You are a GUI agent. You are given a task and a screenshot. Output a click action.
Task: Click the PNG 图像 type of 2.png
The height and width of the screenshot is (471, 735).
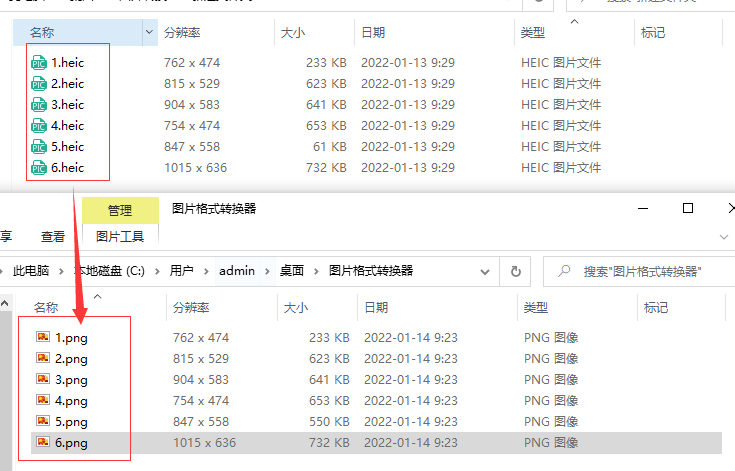pyautogui.click(x=551, y=359)
